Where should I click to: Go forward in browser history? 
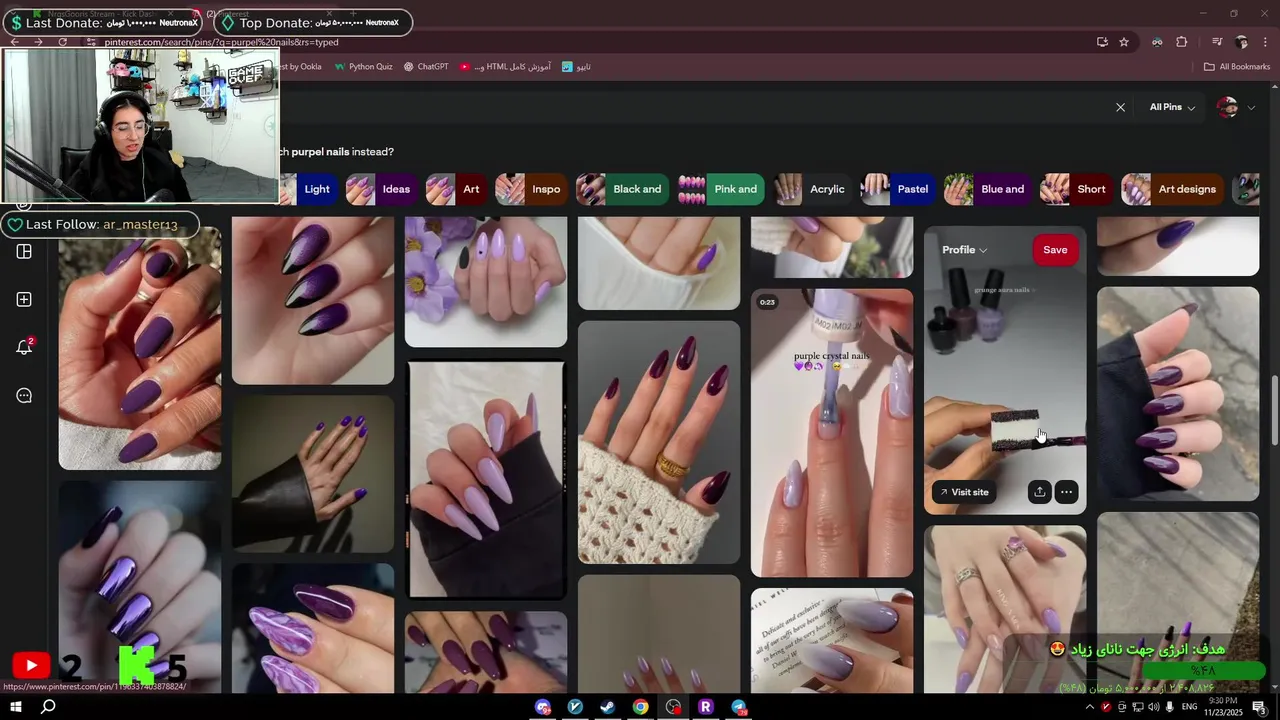(38, 42)
